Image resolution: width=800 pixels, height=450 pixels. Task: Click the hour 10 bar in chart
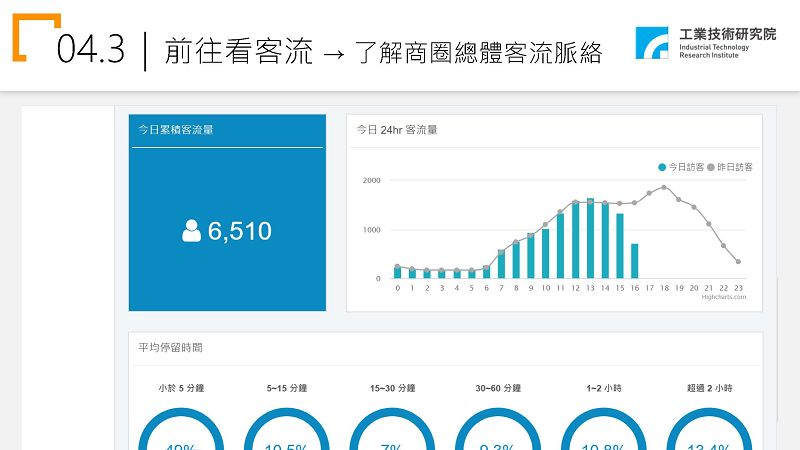click(x=545, y=254)
